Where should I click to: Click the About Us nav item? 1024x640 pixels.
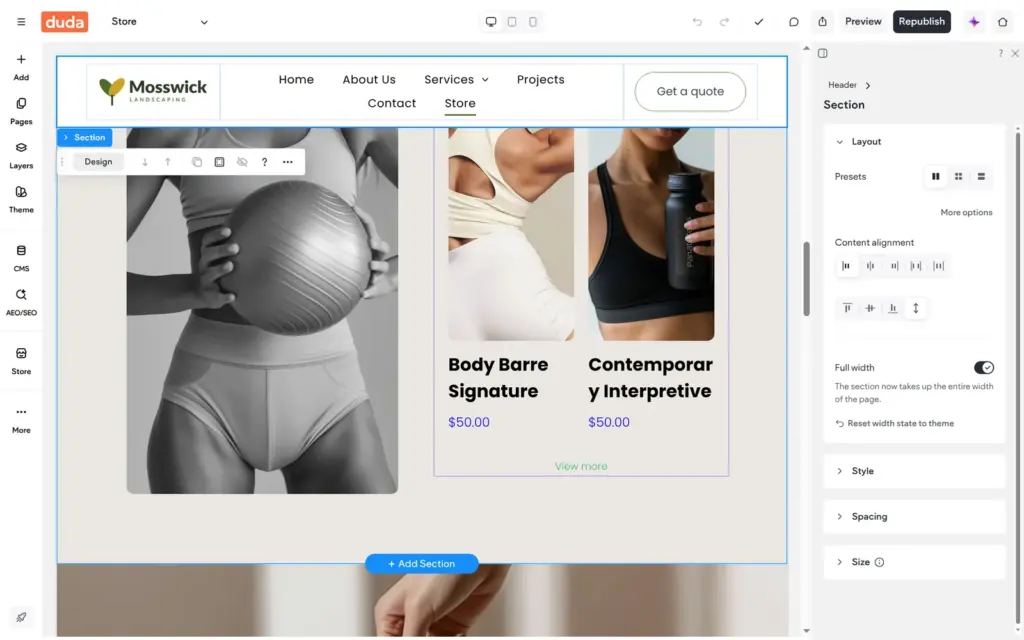[369, 80]
